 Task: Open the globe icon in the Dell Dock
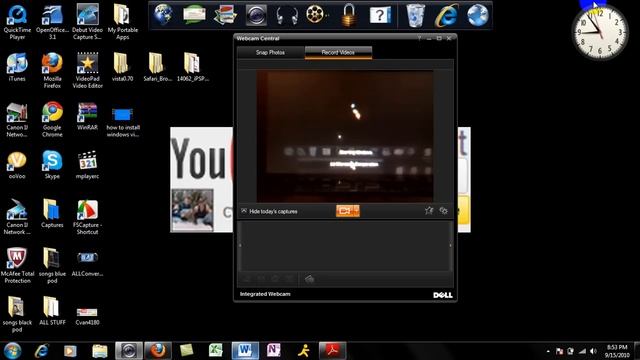tap(163, 15)
